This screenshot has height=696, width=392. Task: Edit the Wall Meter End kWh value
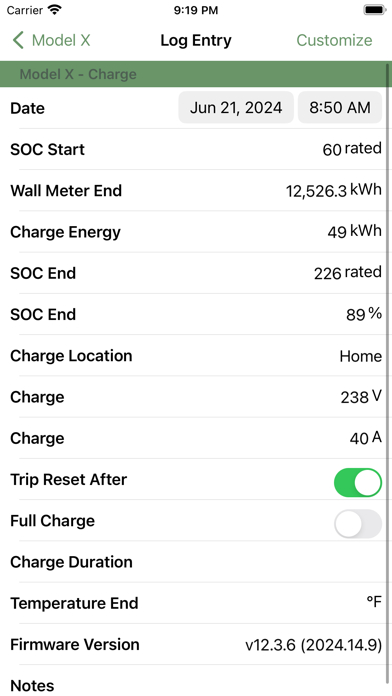coord(333,190)
